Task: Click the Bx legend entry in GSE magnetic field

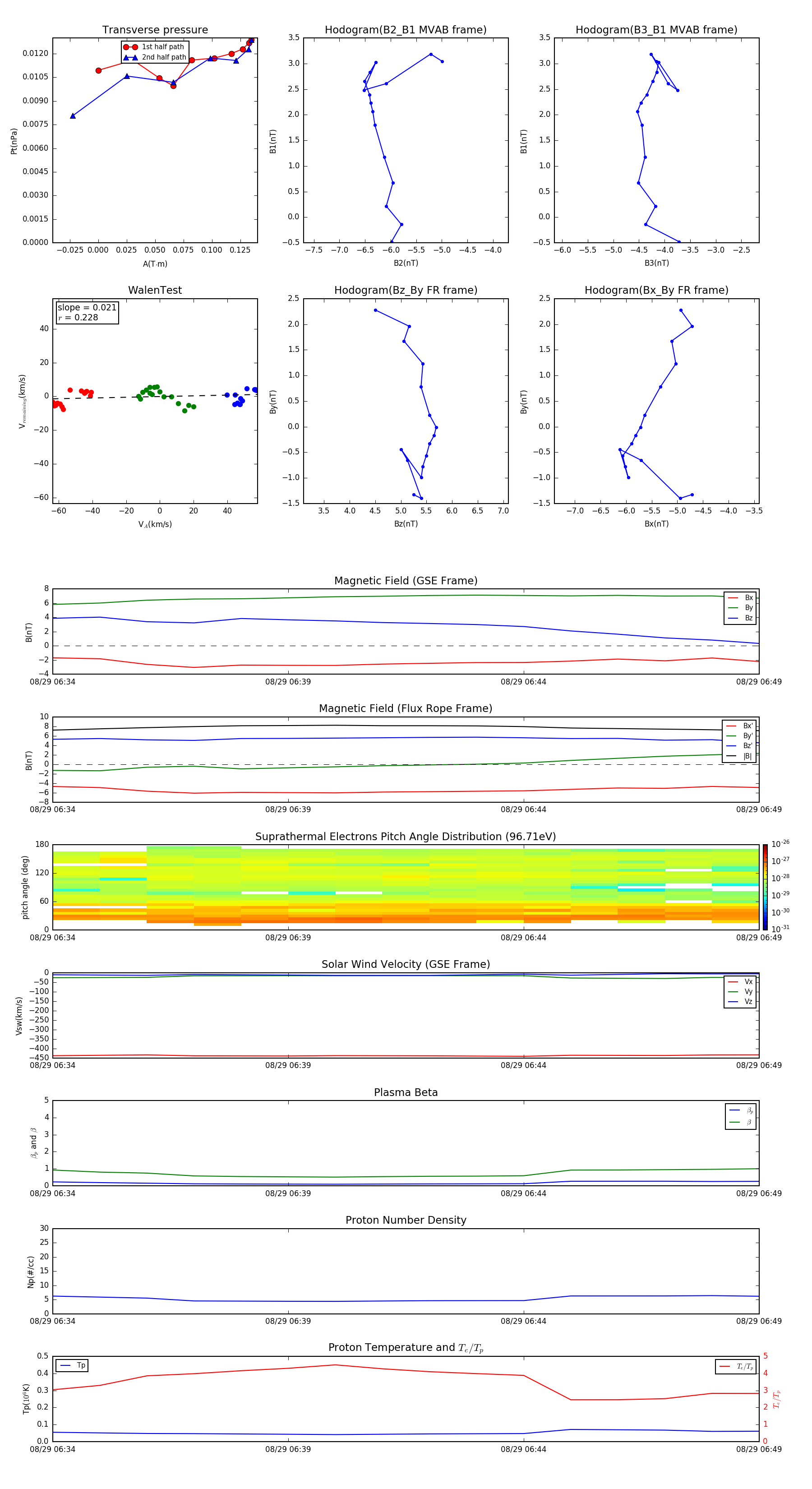Action: [x=740, y=598]
